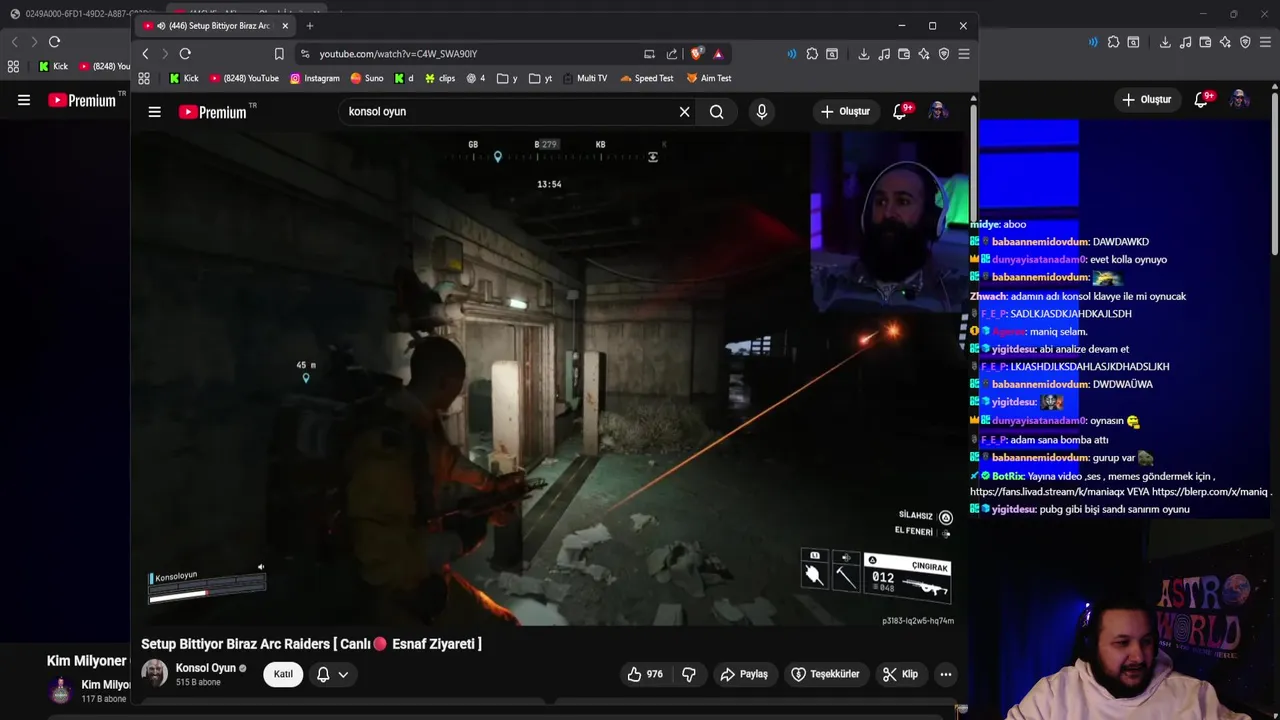
Task: Dislike the video
Action: click(689, 674)
